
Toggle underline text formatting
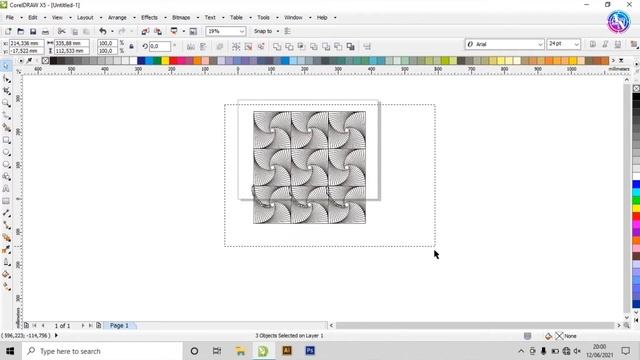click(x=618, y=44)
